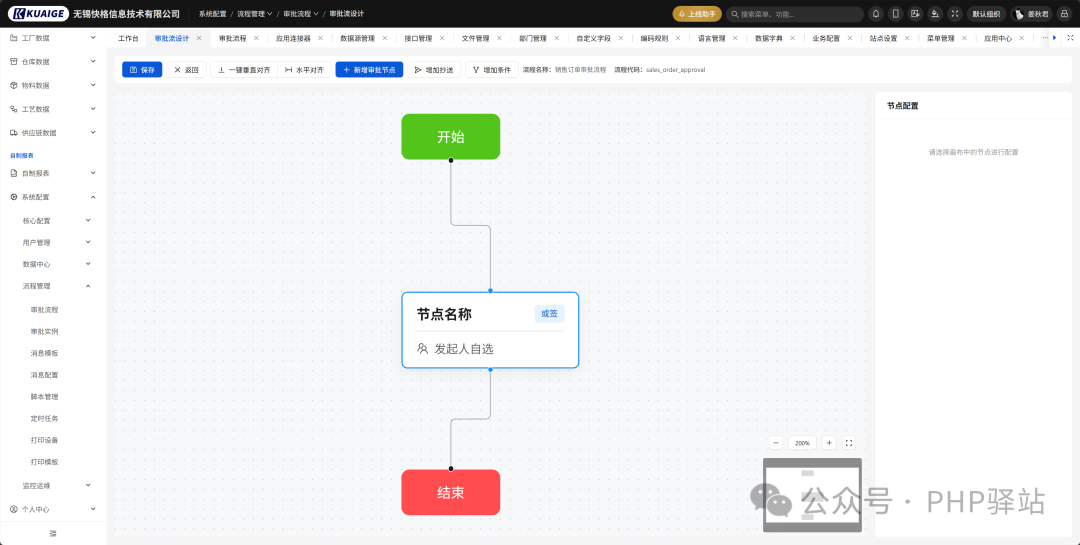Collapse the 流程管理 submenu chevron
The width and height of the screenshot is (1080, 545).
[x=87, y=286]
